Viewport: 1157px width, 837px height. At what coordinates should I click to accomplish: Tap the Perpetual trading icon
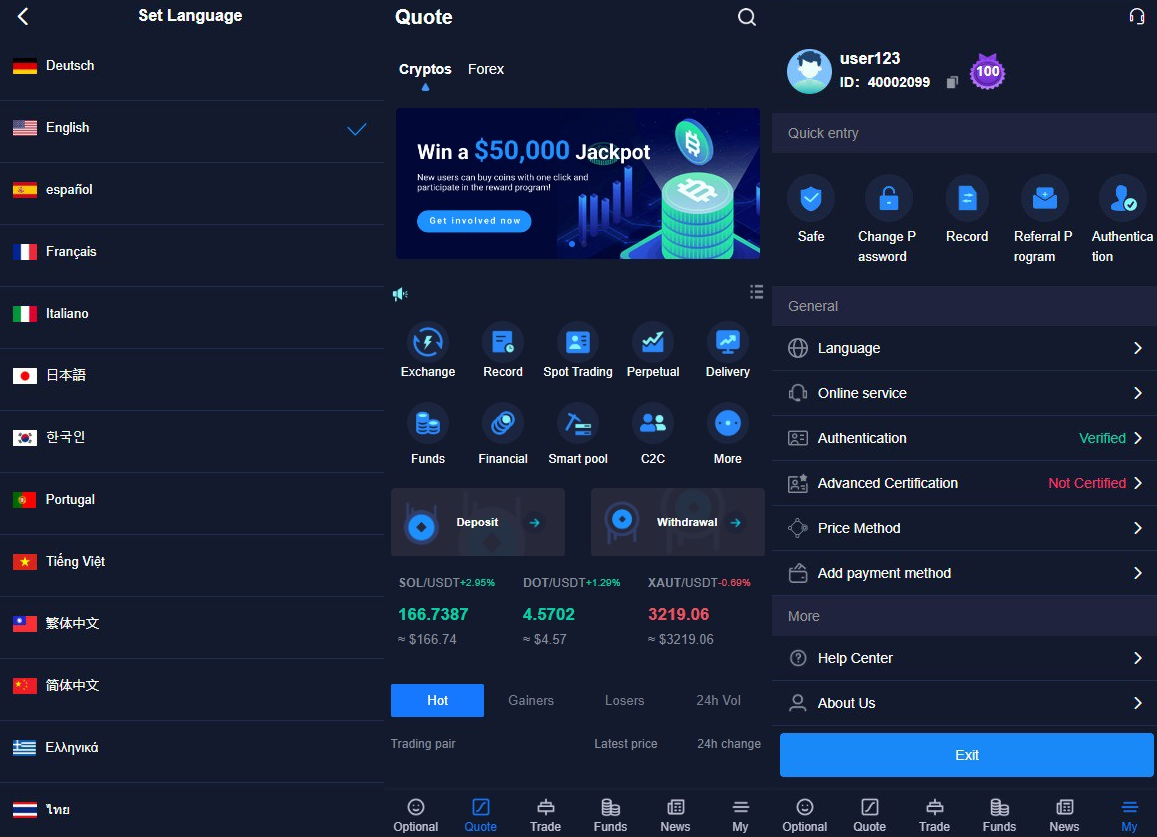[652, 343]
